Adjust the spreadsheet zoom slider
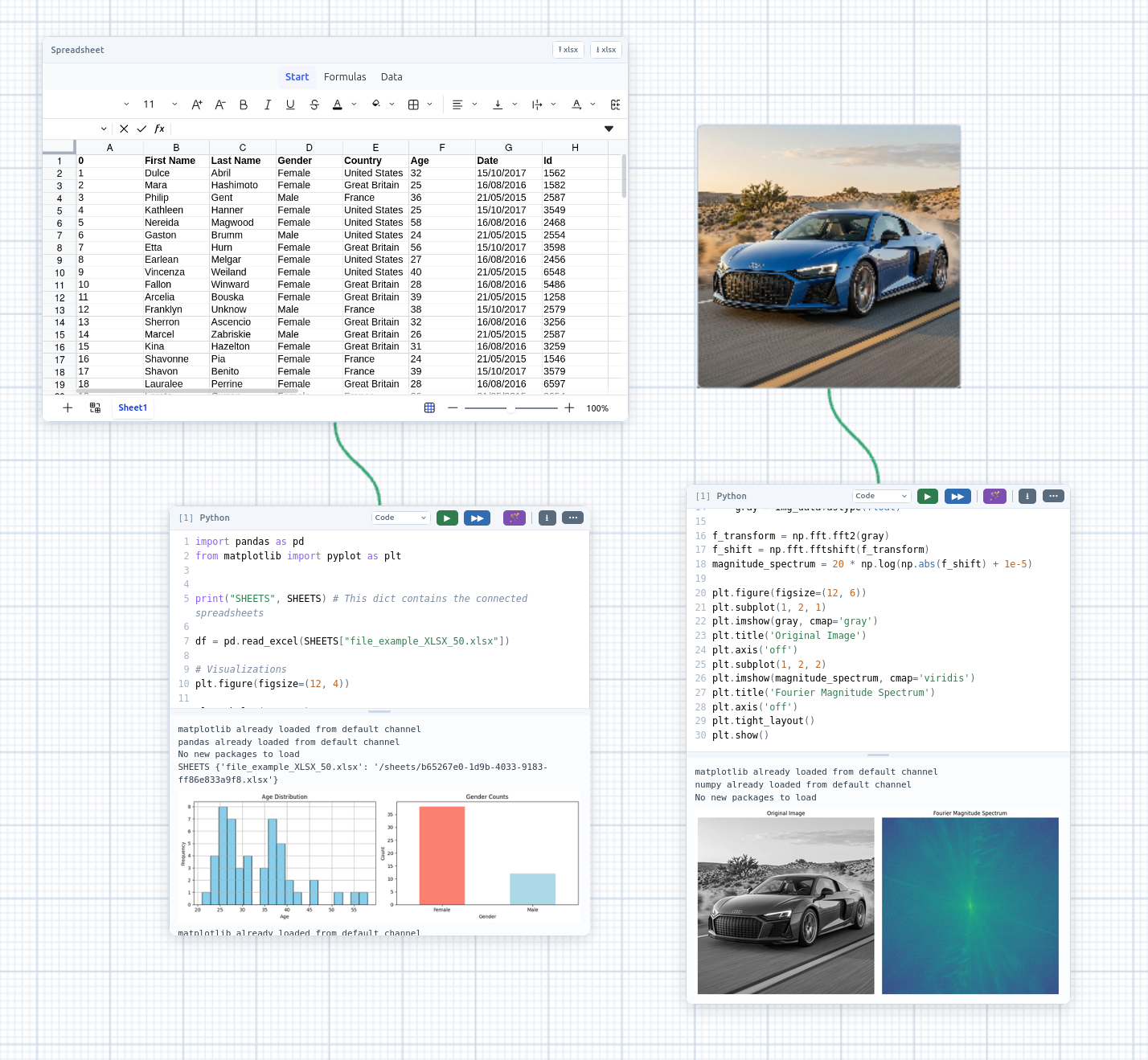1148x1060 pixels. [x=511, y=408]
